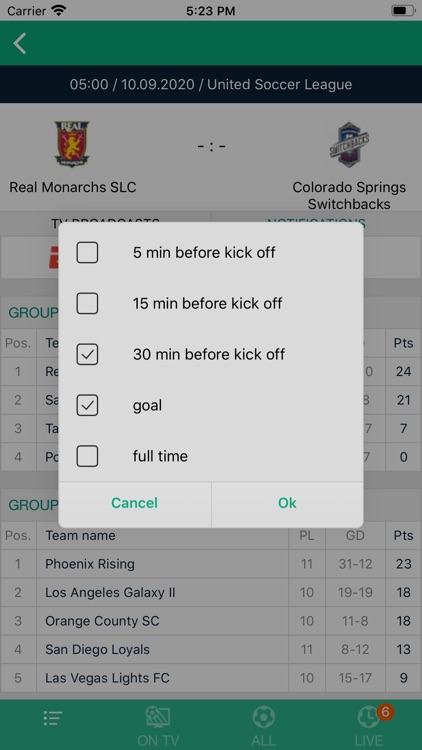Enable the full time notification checkbox

[87, 456]
